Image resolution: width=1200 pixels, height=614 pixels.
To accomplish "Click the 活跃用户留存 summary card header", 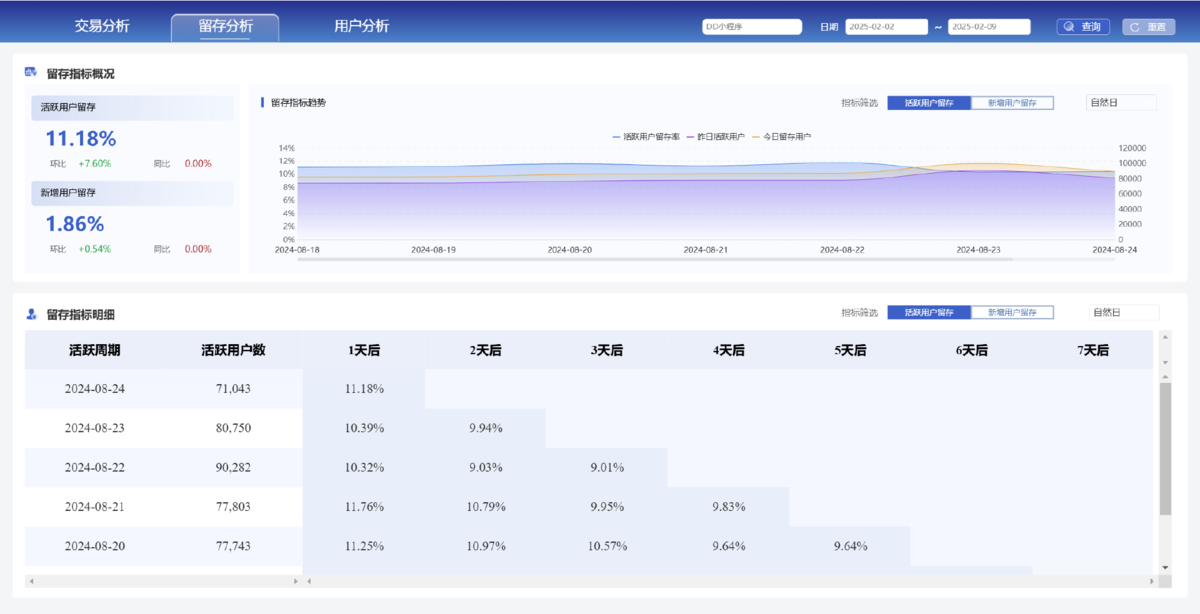I will 131,107.
